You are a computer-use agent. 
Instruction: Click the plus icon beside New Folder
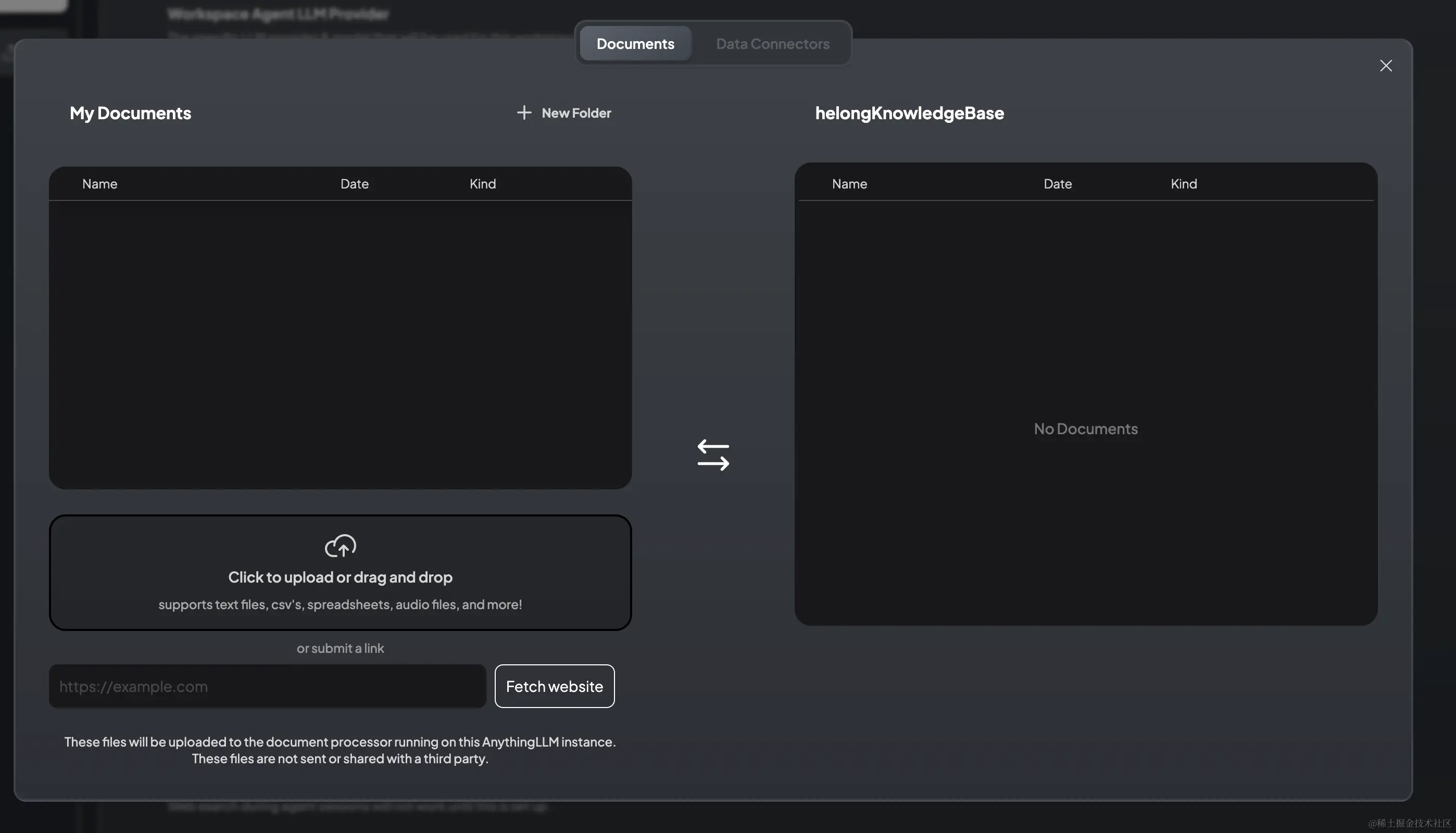[523, 112]
